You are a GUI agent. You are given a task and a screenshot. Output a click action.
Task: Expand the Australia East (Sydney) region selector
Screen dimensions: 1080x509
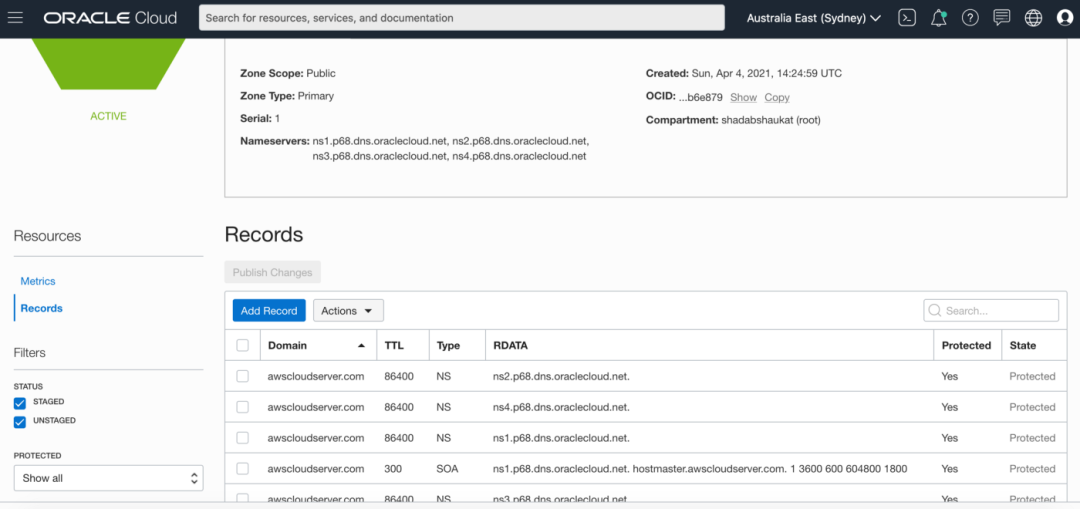pos(813,19)
